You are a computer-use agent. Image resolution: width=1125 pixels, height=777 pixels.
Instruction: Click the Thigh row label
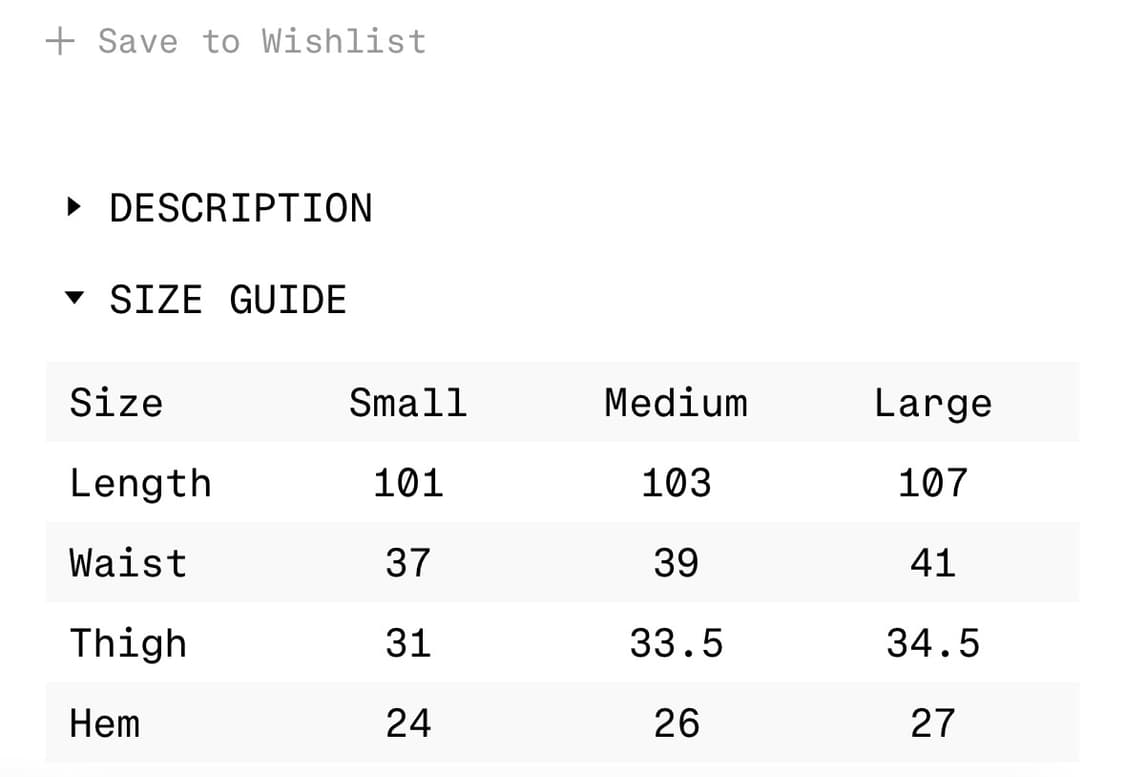(x=128, y=644)
